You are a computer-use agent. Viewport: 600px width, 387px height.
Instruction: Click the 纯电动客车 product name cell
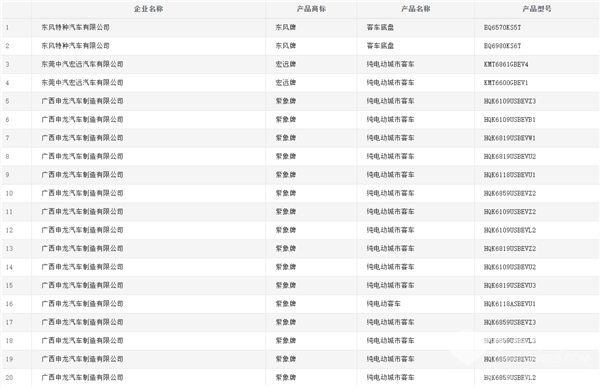coord(383,304)
